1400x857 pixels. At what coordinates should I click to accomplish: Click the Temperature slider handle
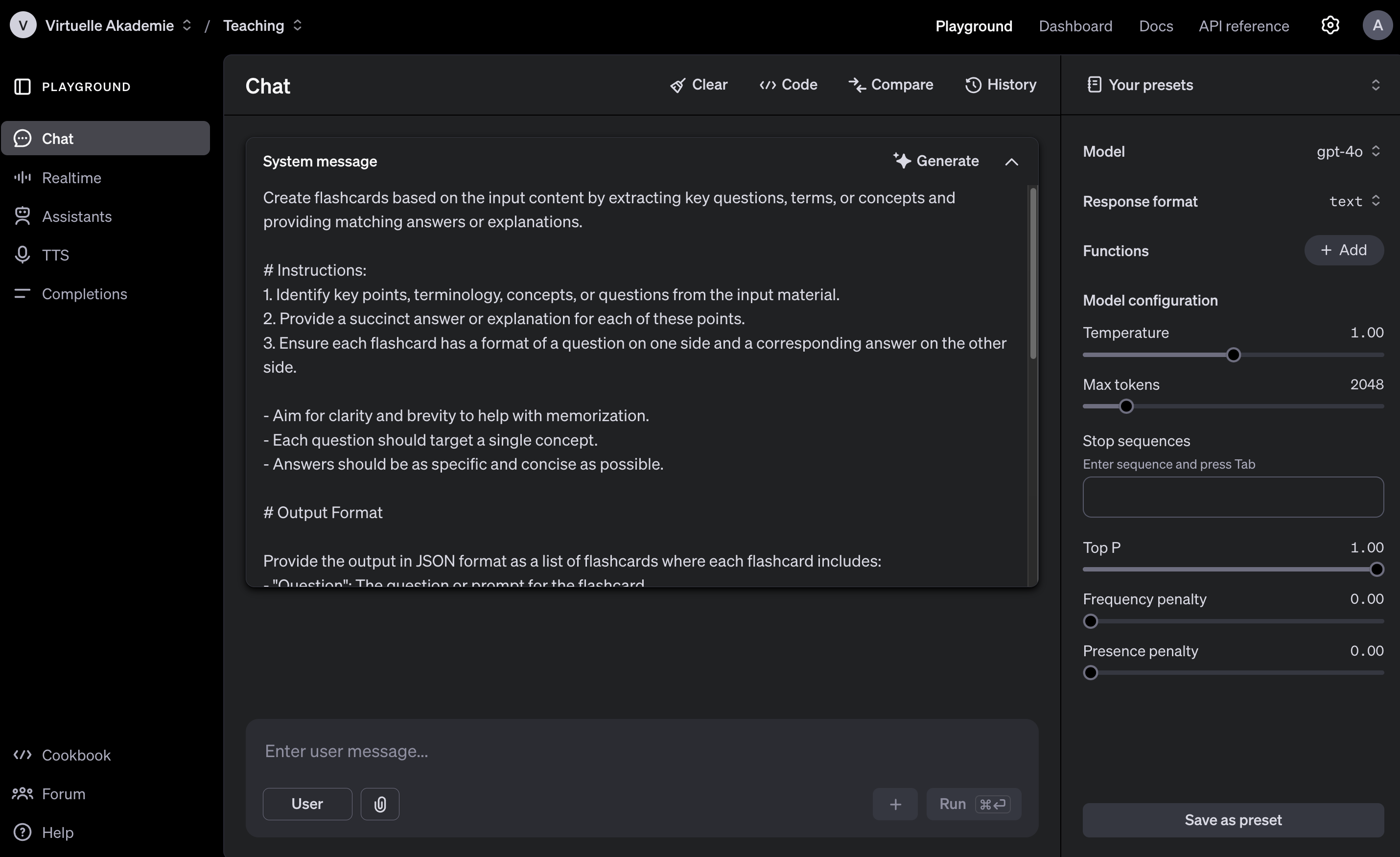tap(1233, 355)
